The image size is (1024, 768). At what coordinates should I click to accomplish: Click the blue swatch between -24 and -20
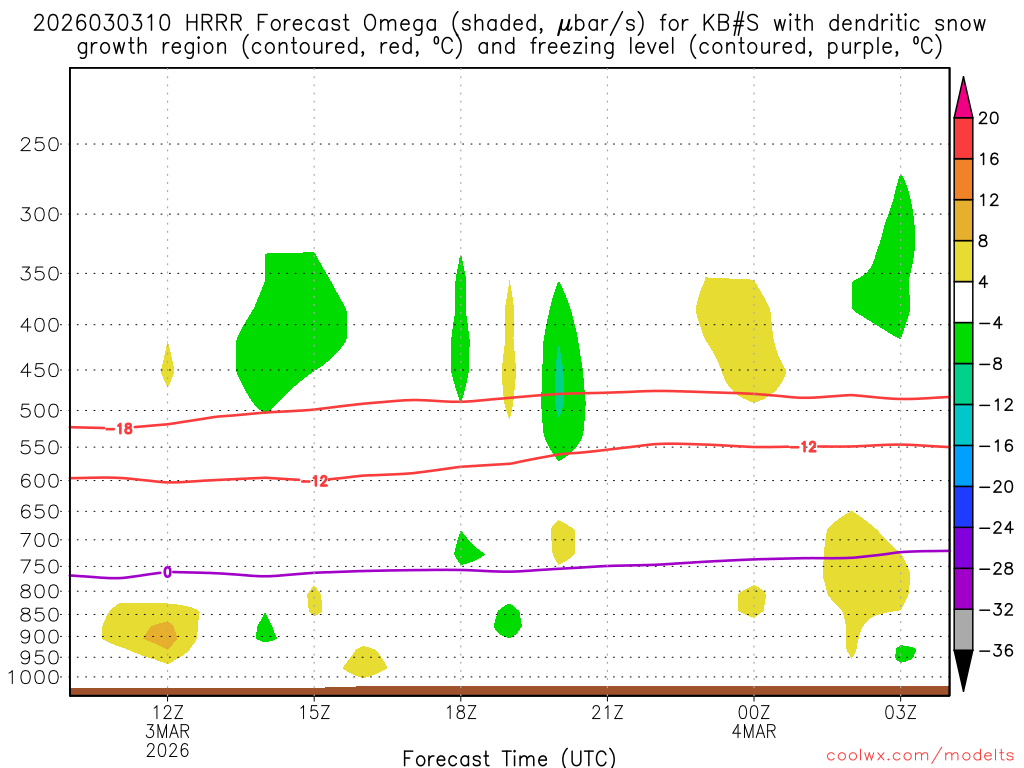tap(963, 507)
